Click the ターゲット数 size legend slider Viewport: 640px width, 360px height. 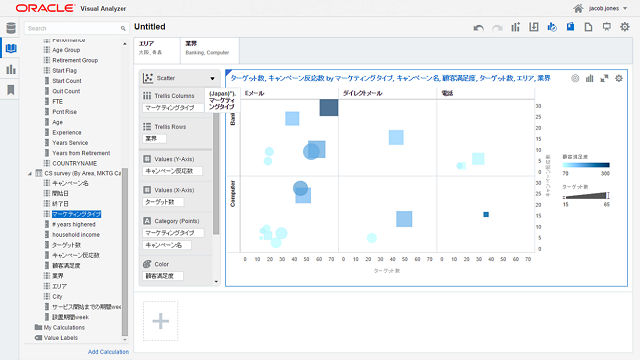[x=586, y=196]
